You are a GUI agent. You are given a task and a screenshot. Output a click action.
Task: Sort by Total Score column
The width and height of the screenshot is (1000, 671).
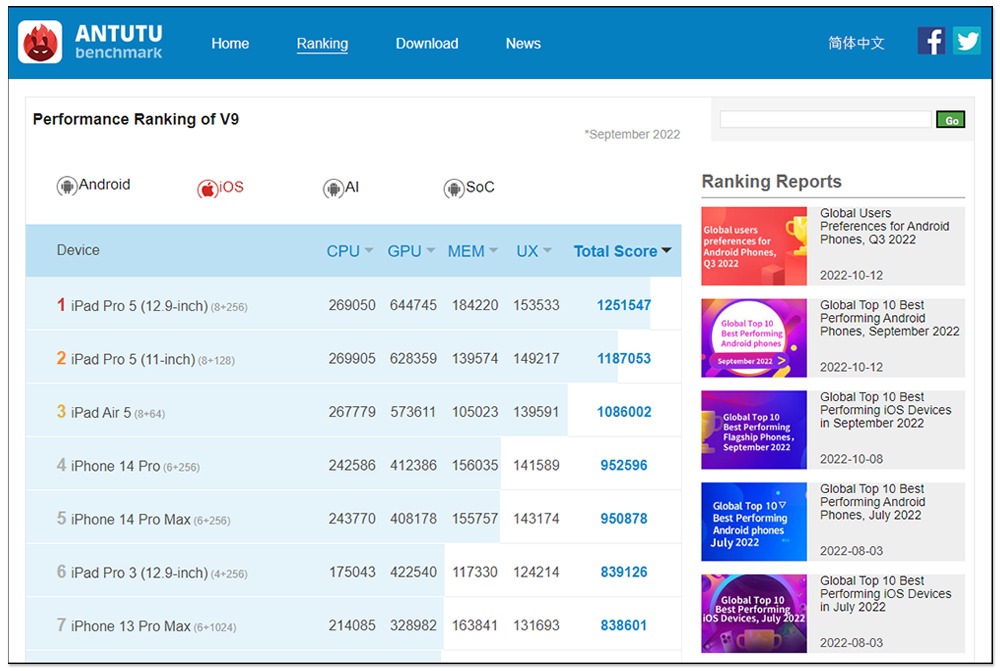pyautogui.click(x=622, y=251)
